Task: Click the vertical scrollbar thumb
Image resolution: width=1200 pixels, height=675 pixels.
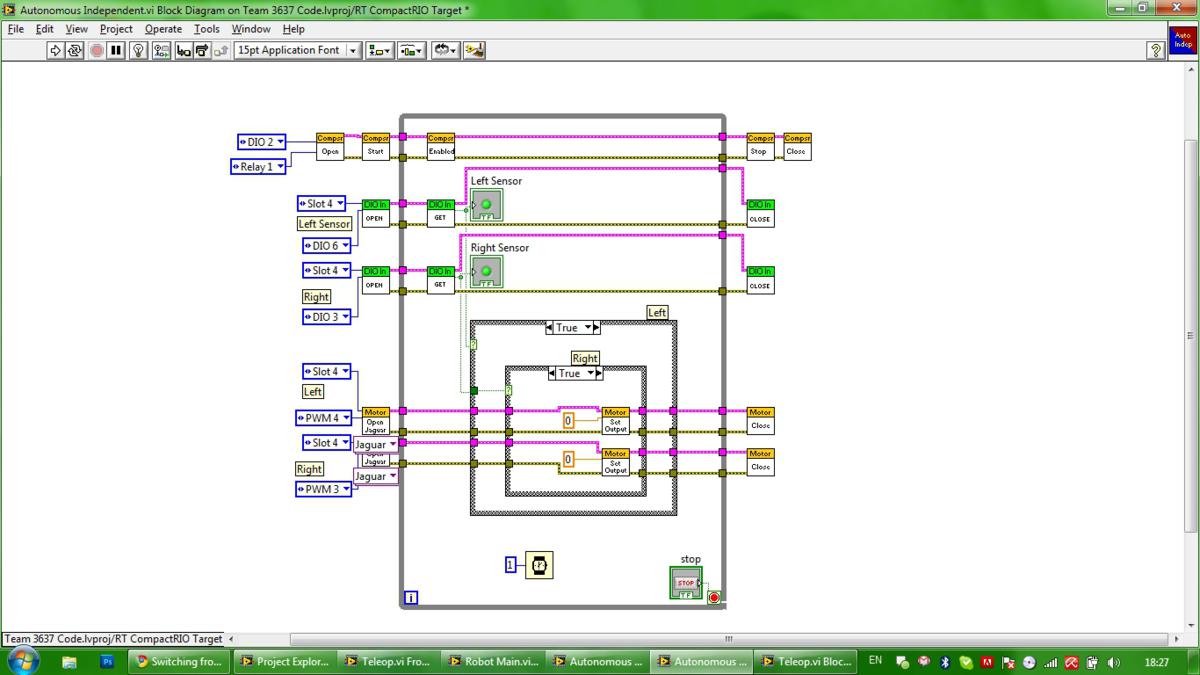Action: click(x=1190, y=337)
